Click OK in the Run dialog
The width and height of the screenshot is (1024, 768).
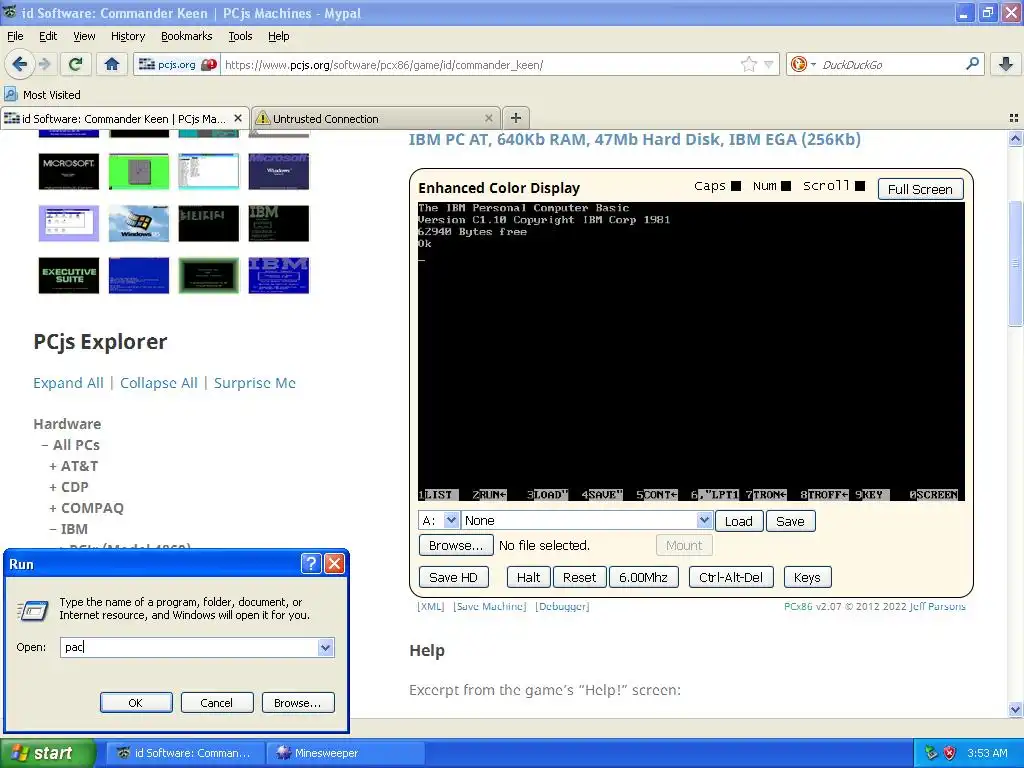[136, 703]
